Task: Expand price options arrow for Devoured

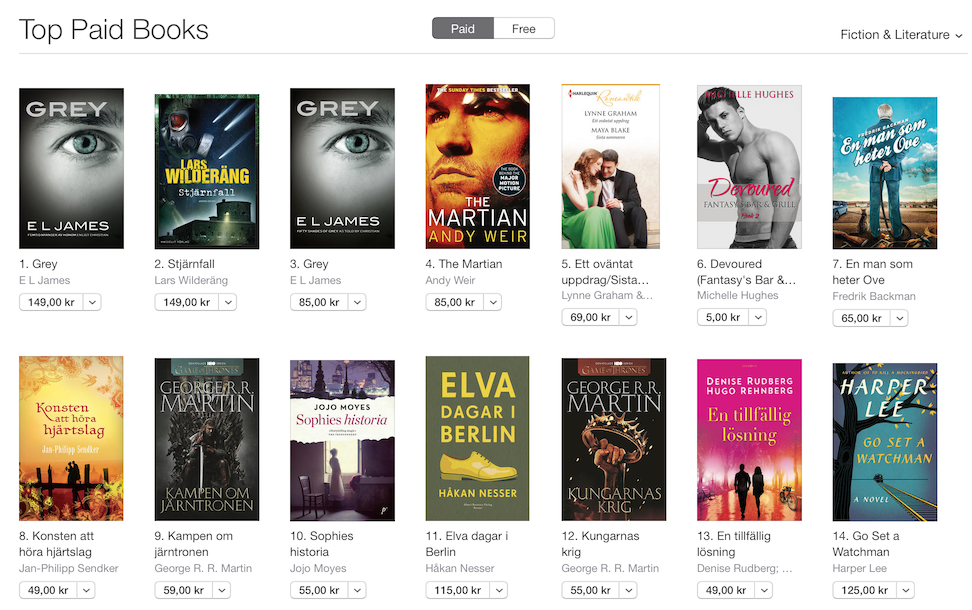Action: pos(758,317)
